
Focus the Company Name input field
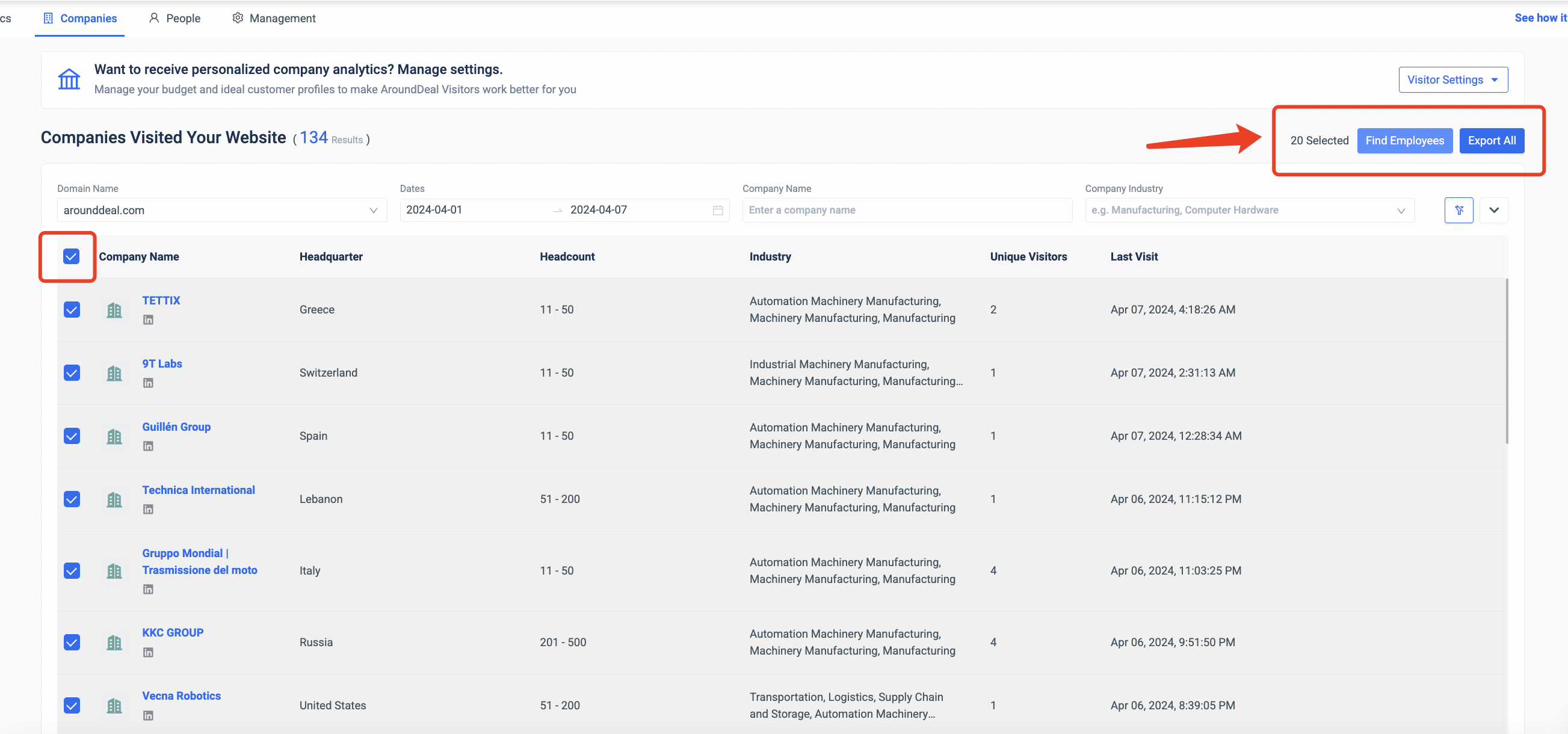point(906,210)
